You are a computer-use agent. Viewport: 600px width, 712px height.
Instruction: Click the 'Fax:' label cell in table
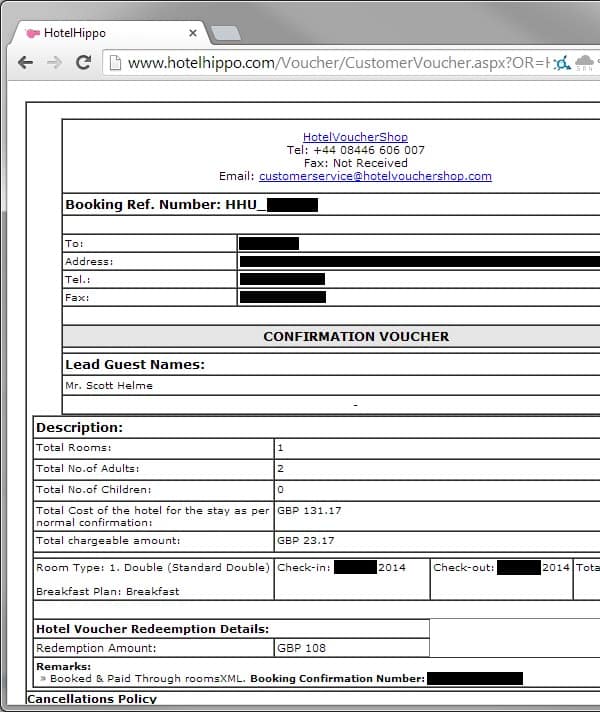pos(149,297)
